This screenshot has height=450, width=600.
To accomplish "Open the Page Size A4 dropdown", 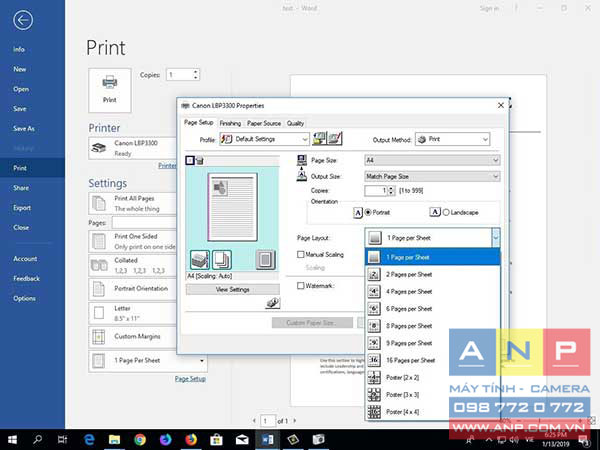I will [x=432, y=160].
